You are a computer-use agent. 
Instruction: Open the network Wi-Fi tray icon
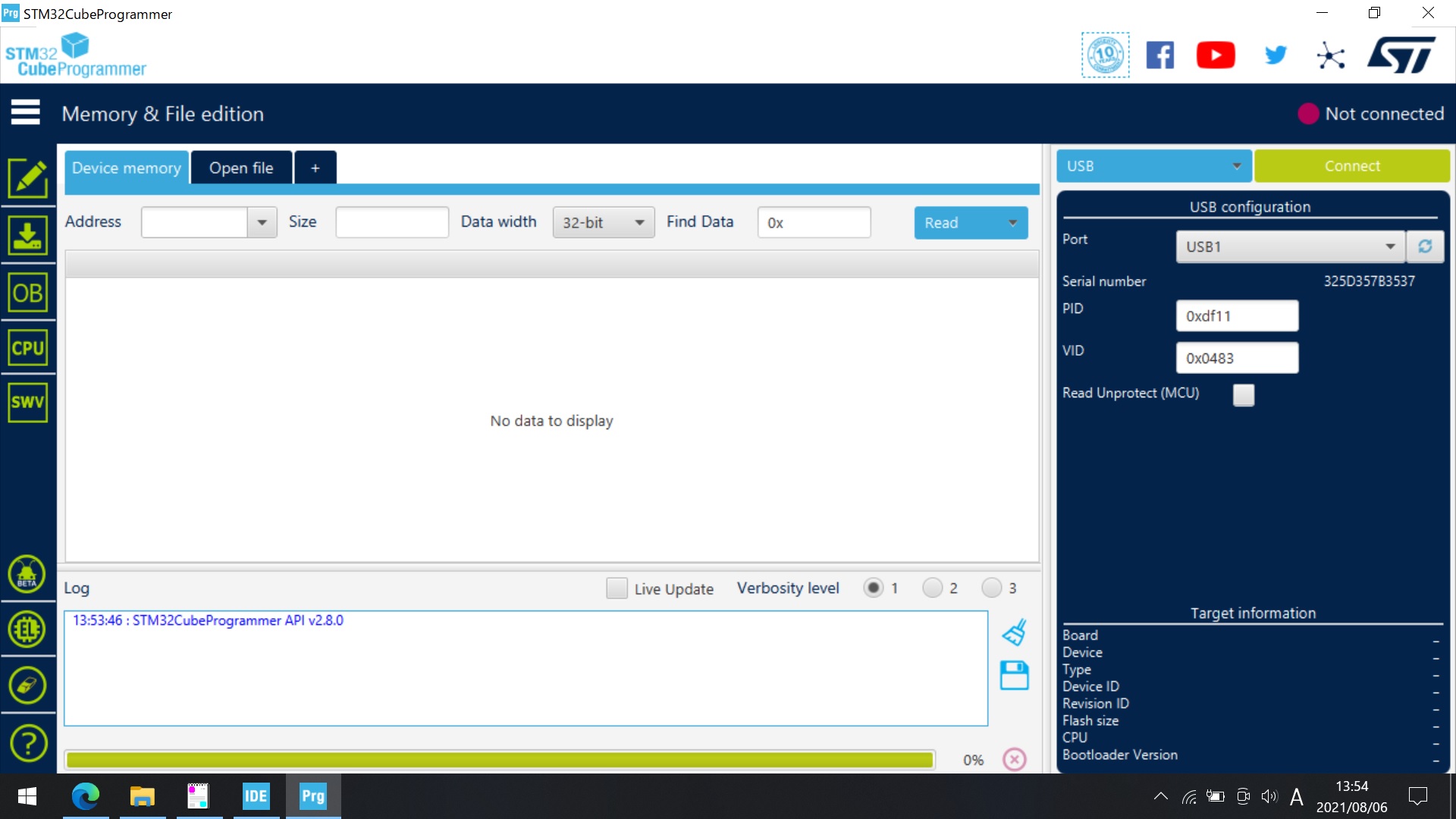pyautogui.click(x=1189, y=796)
